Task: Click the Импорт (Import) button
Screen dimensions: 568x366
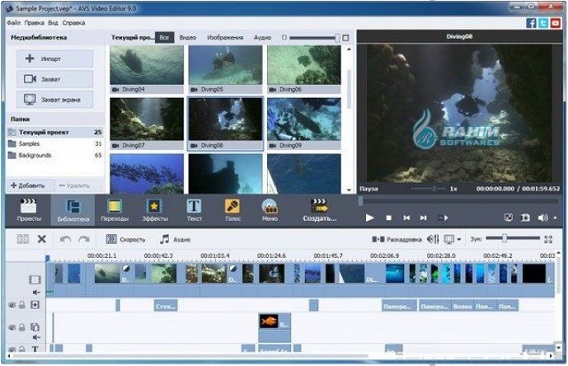Action: coord(55,59)
